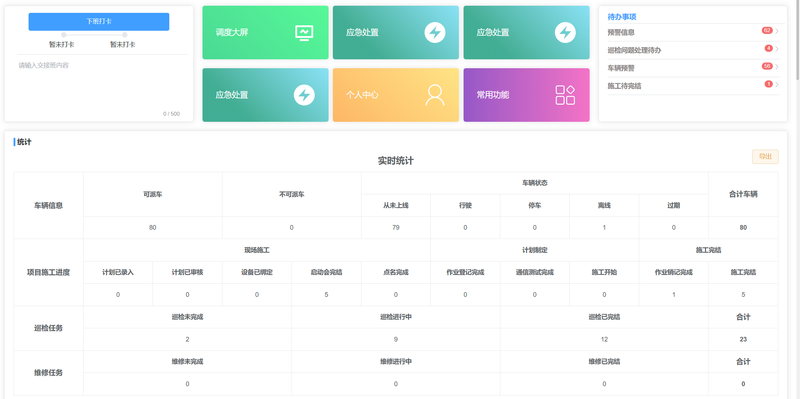Expand the 施工待完结 chevron arrow
800x399 pixels.
click(x=777, y=85)
